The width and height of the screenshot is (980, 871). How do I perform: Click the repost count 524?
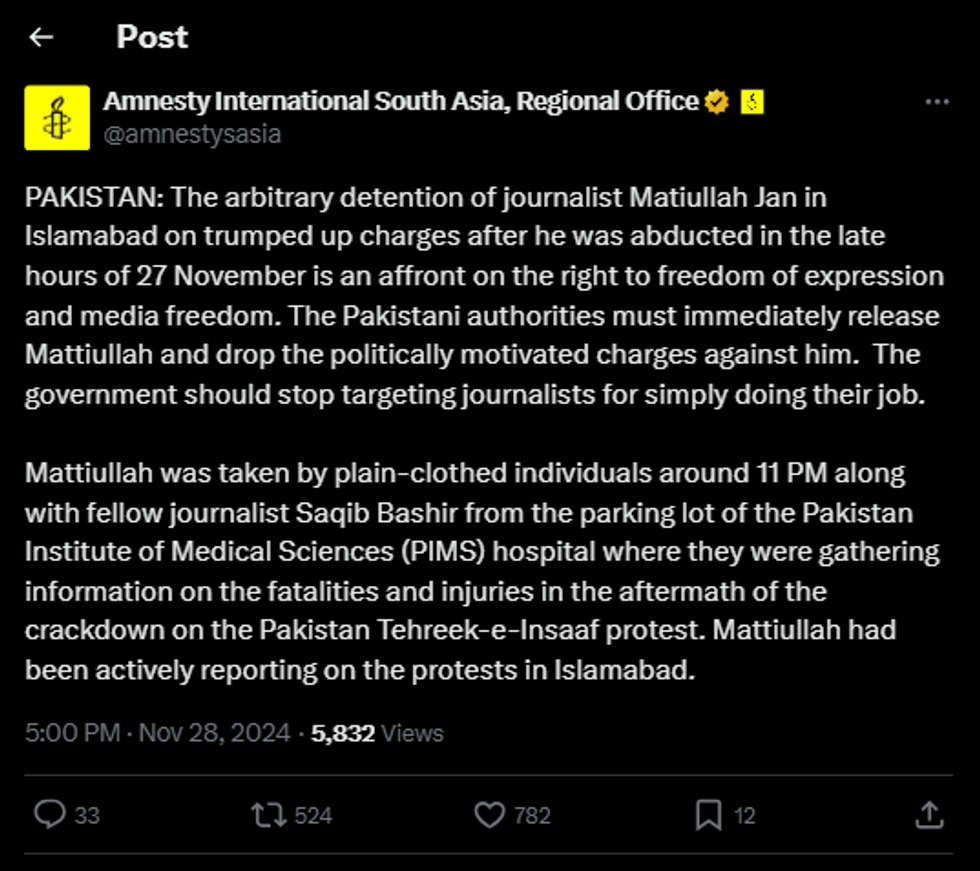(314, 816)
